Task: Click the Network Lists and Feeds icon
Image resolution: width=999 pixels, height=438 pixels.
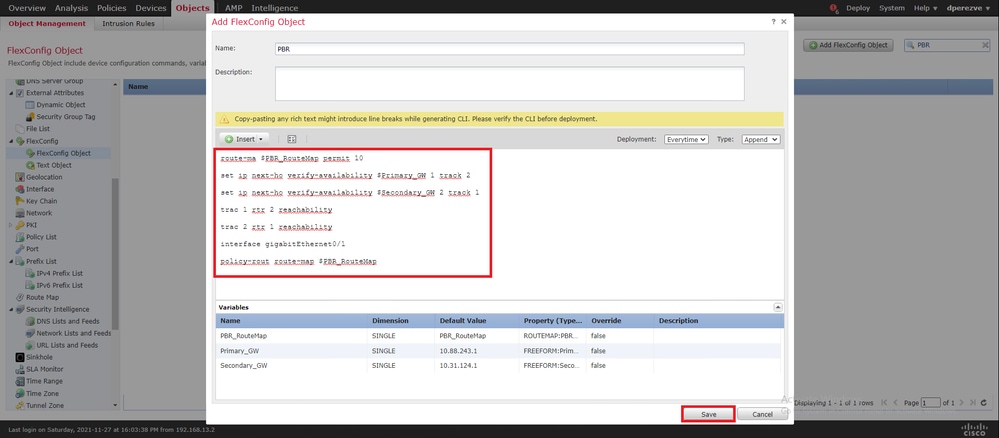Action: pos(30,333)
